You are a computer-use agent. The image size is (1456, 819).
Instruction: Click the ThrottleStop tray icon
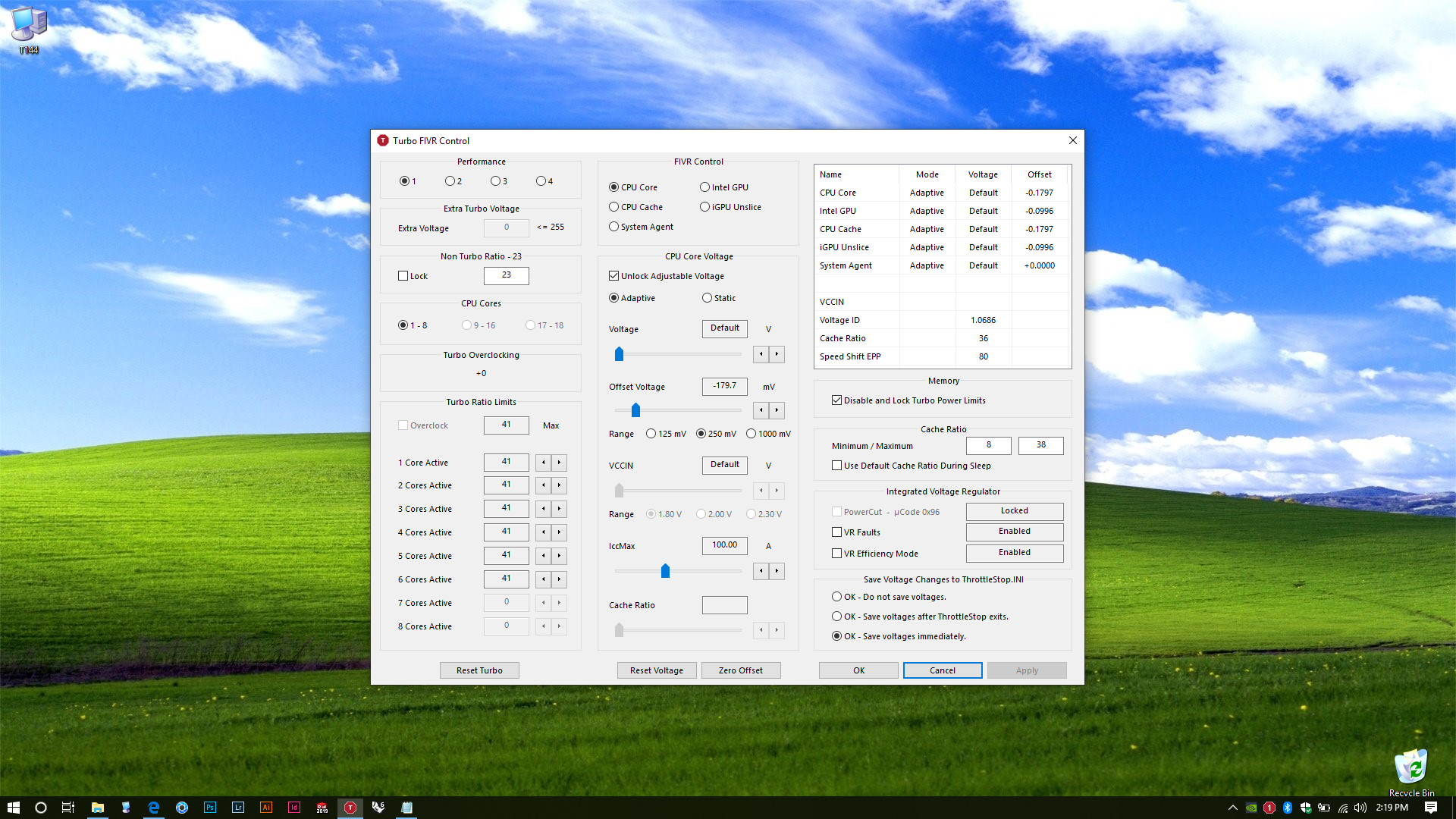point(1269,808)
